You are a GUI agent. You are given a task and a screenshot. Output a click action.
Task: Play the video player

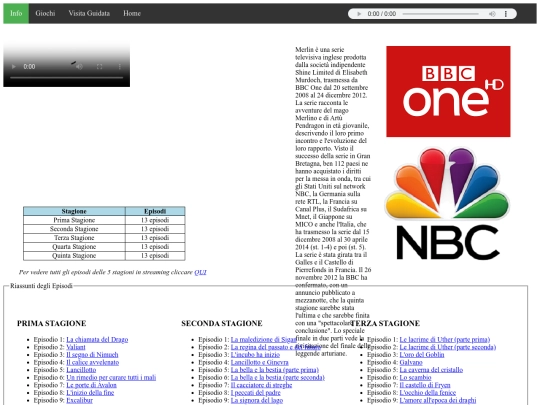pos(13,66)
